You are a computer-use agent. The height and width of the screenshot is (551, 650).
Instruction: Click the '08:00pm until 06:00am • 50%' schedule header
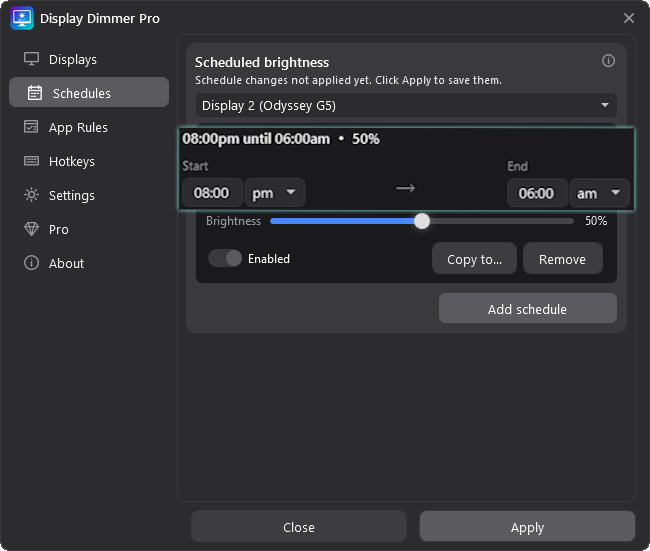281,139
